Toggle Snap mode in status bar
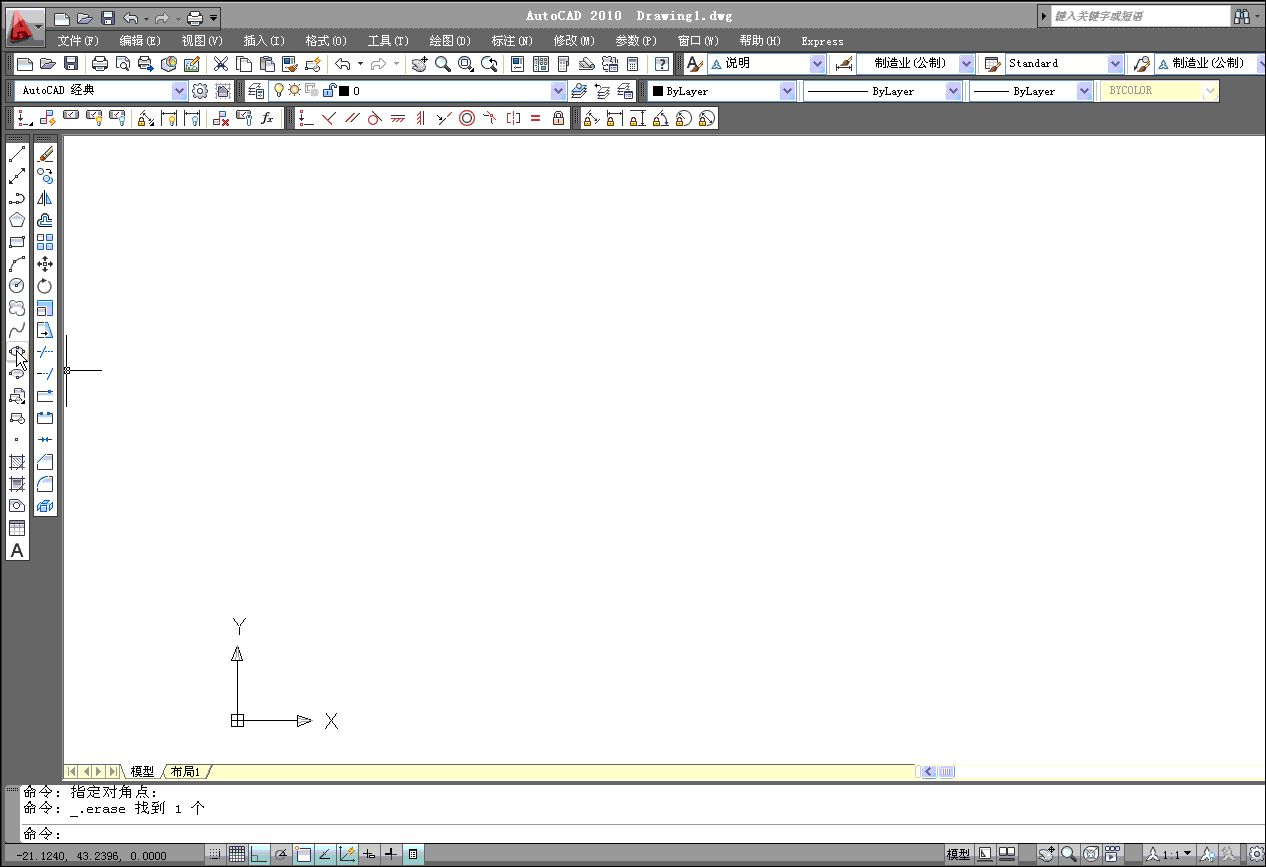Image resolution: width=1266 pixels, height=867 pixels. point(215,854)
